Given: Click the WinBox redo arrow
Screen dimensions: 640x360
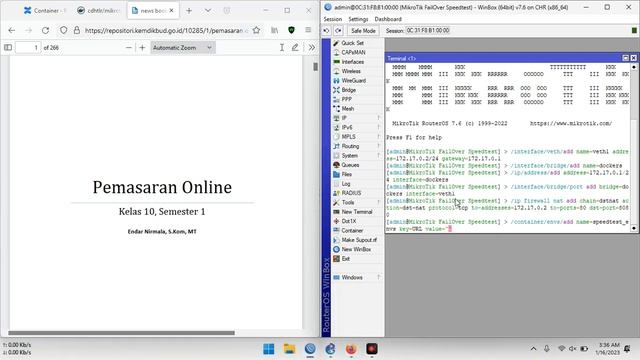Looking at the screenshot, I should click(x=339, y=31).
